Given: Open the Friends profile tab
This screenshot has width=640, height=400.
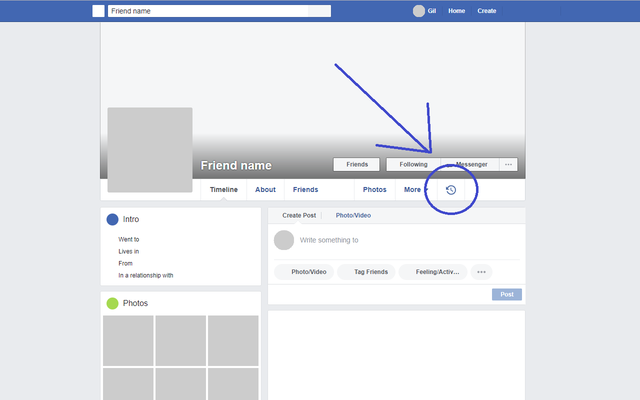Looking at the screenshot, I should [x=305, y=190].
